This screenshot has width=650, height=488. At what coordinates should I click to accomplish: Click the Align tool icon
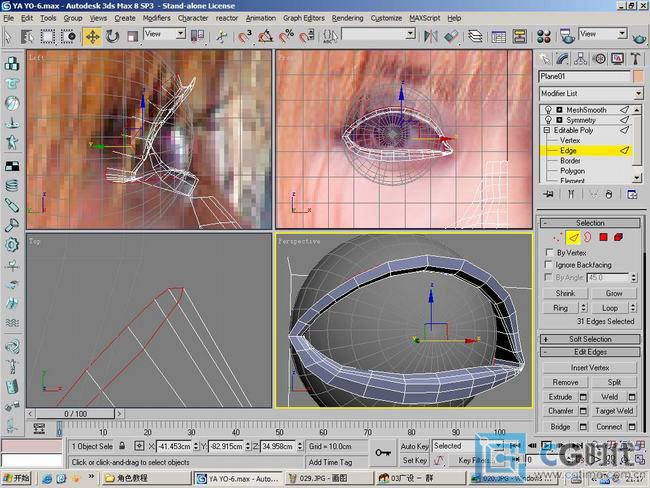[451, 37]
